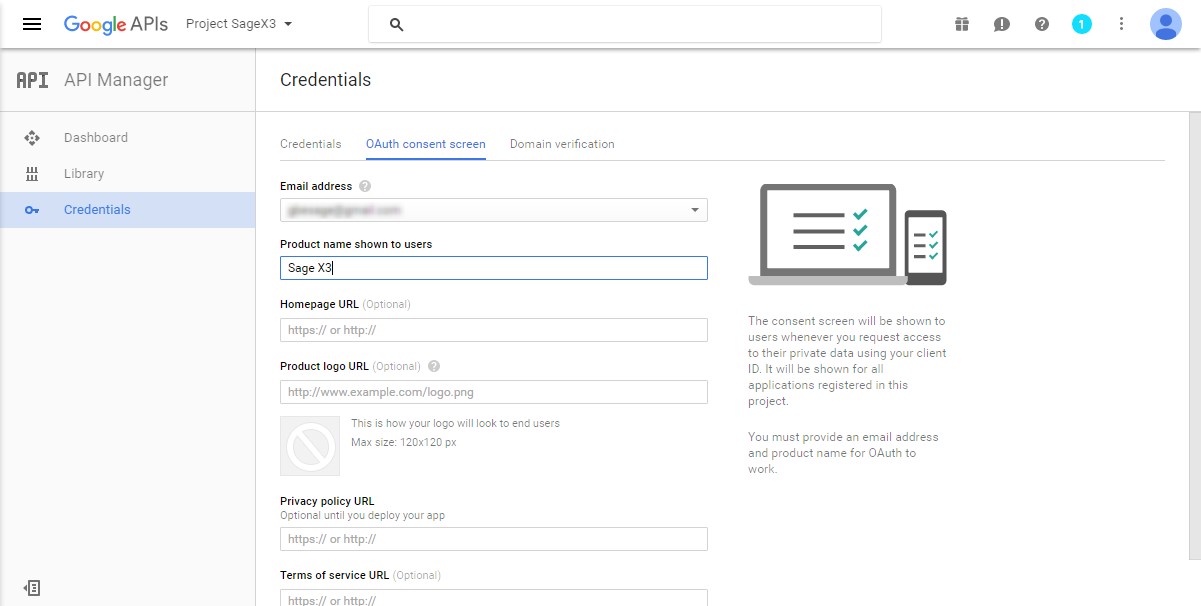Screen dimensions: 1201x606
Task: Open the hamburger navigation menu
Action: [x=32, y=24]
